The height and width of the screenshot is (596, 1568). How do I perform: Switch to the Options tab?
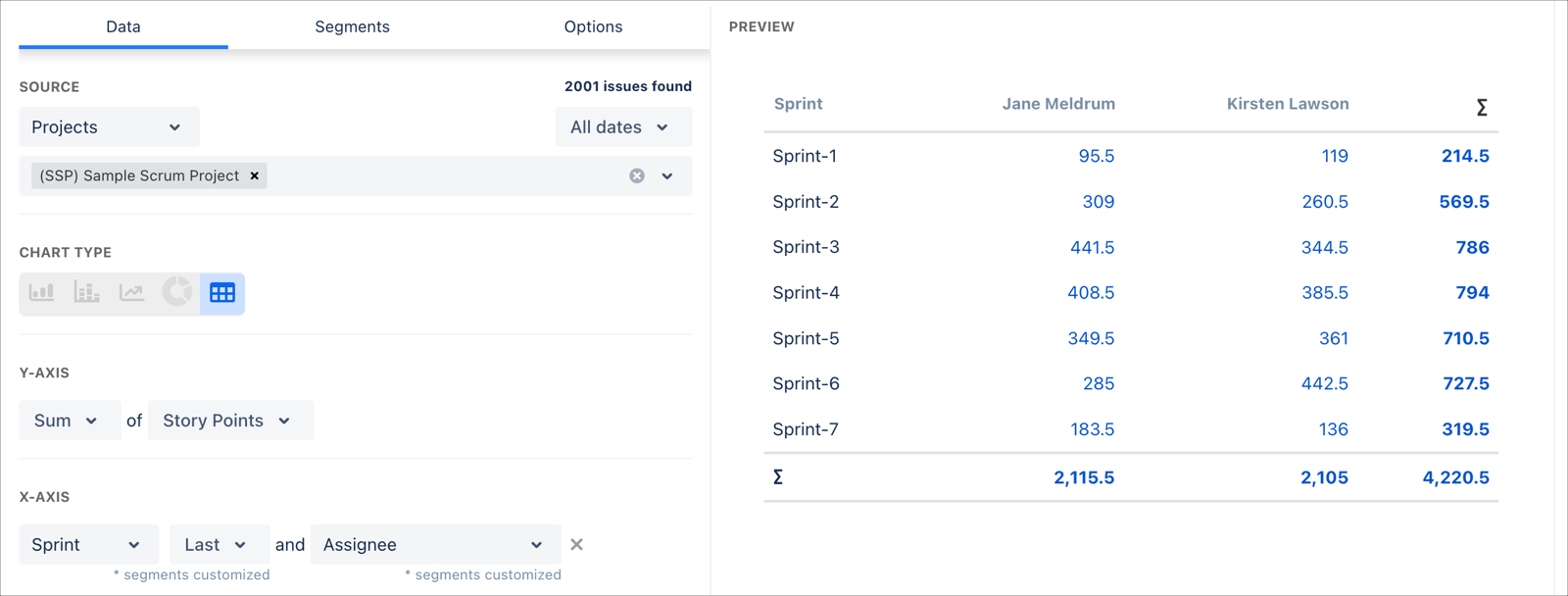point(593,26)
